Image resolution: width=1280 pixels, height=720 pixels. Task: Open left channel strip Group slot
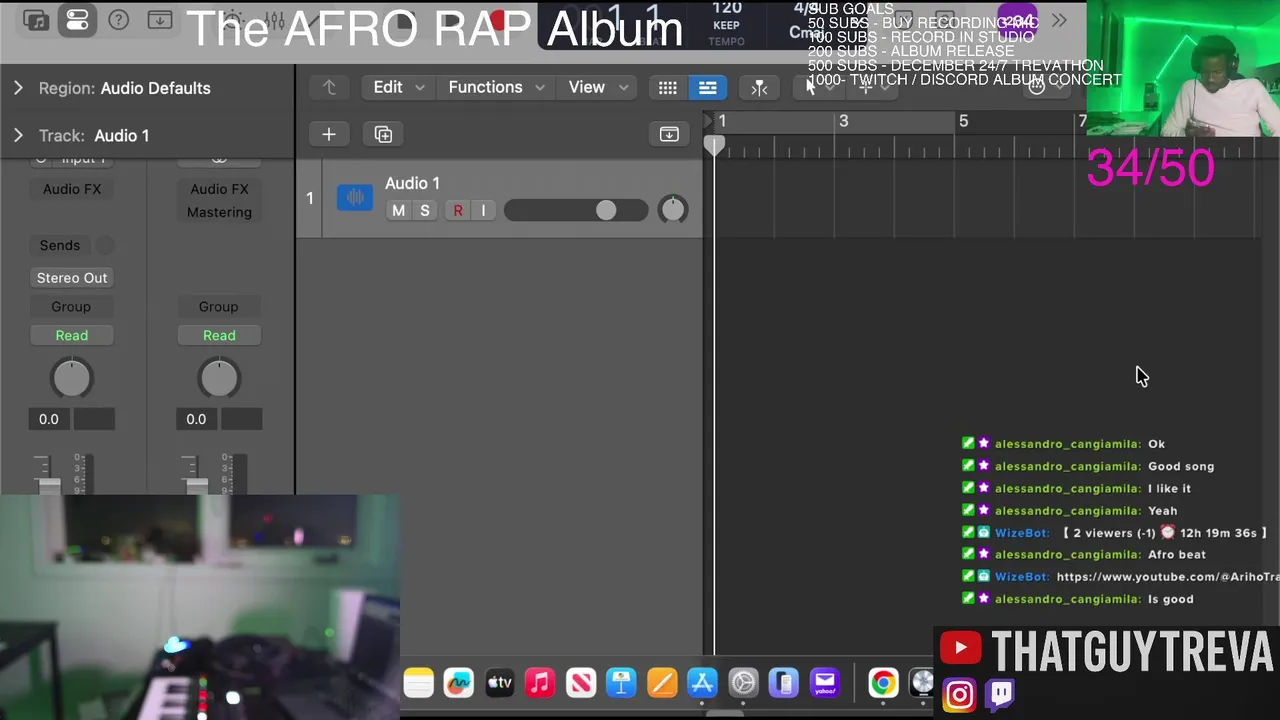[71, 307]
